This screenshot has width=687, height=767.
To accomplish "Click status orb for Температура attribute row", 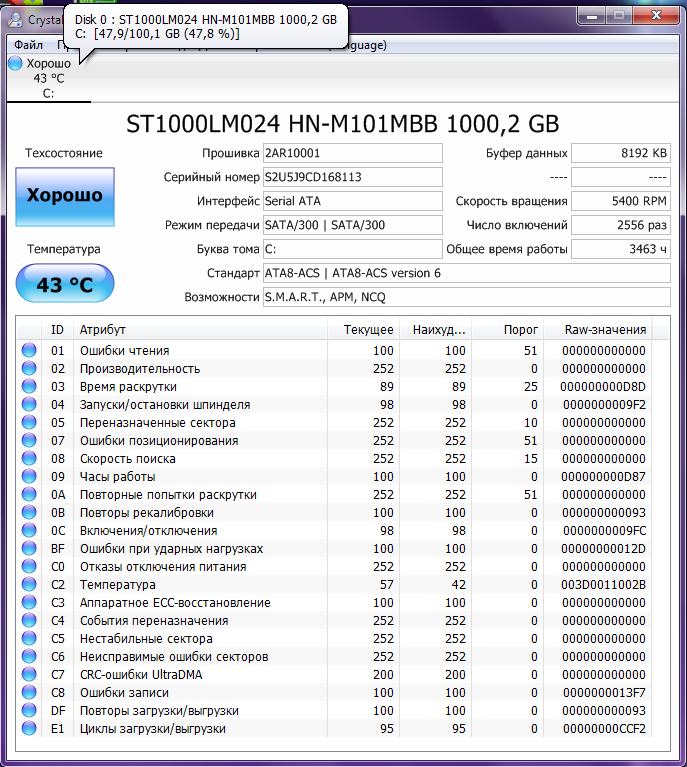I will click(x=29, y=585).
